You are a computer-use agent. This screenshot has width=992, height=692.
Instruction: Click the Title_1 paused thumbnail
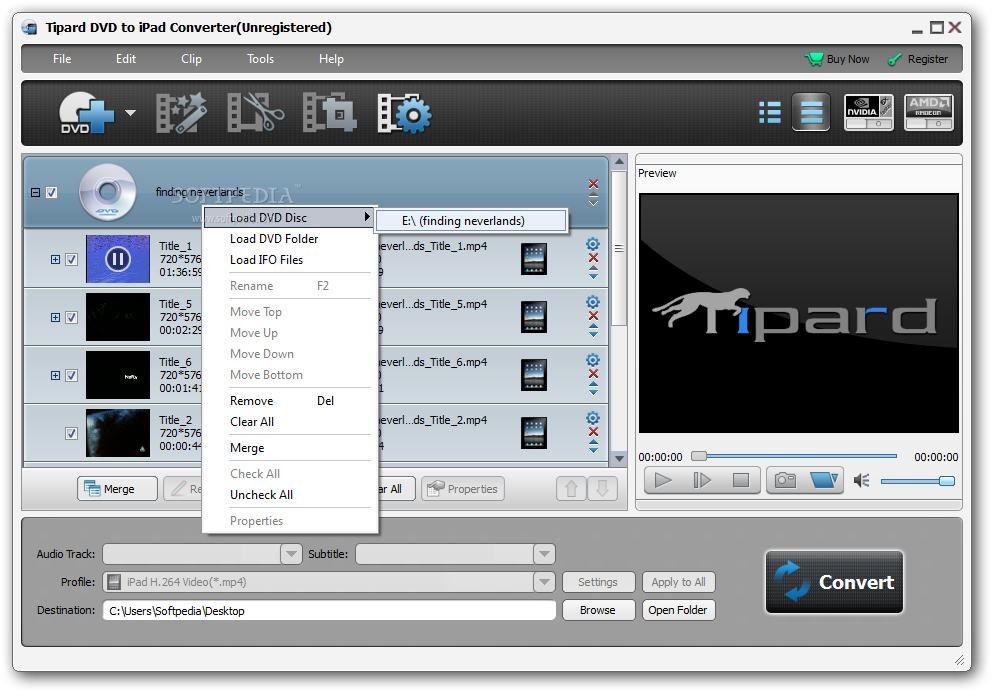click(118, 259)
